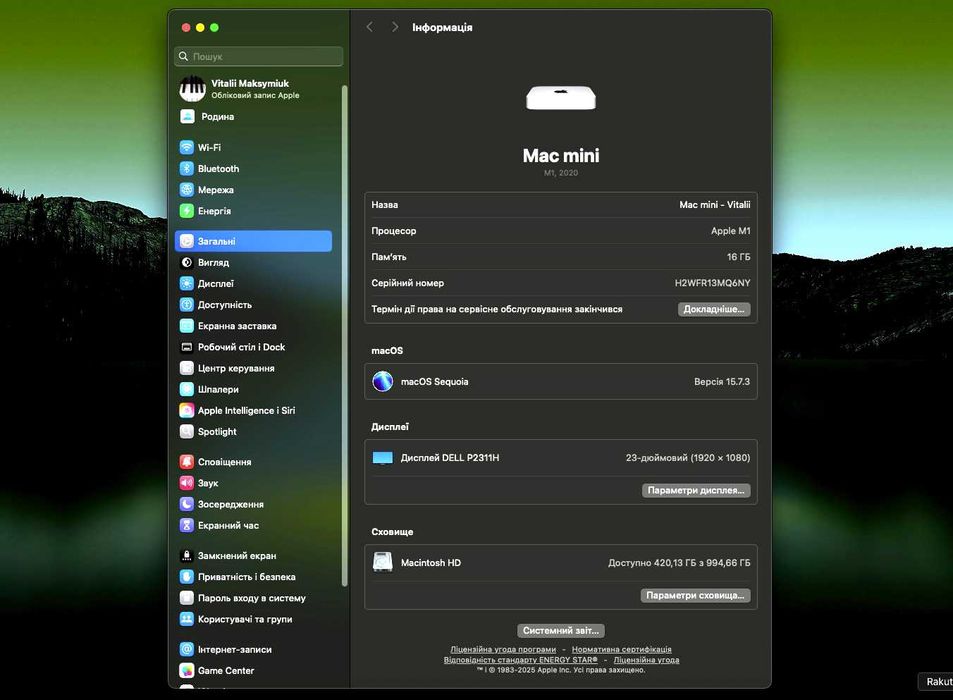Click the 16 ГБ memory value
The width and height of the screenshot is (953, 700).
(x=738, y=257)
